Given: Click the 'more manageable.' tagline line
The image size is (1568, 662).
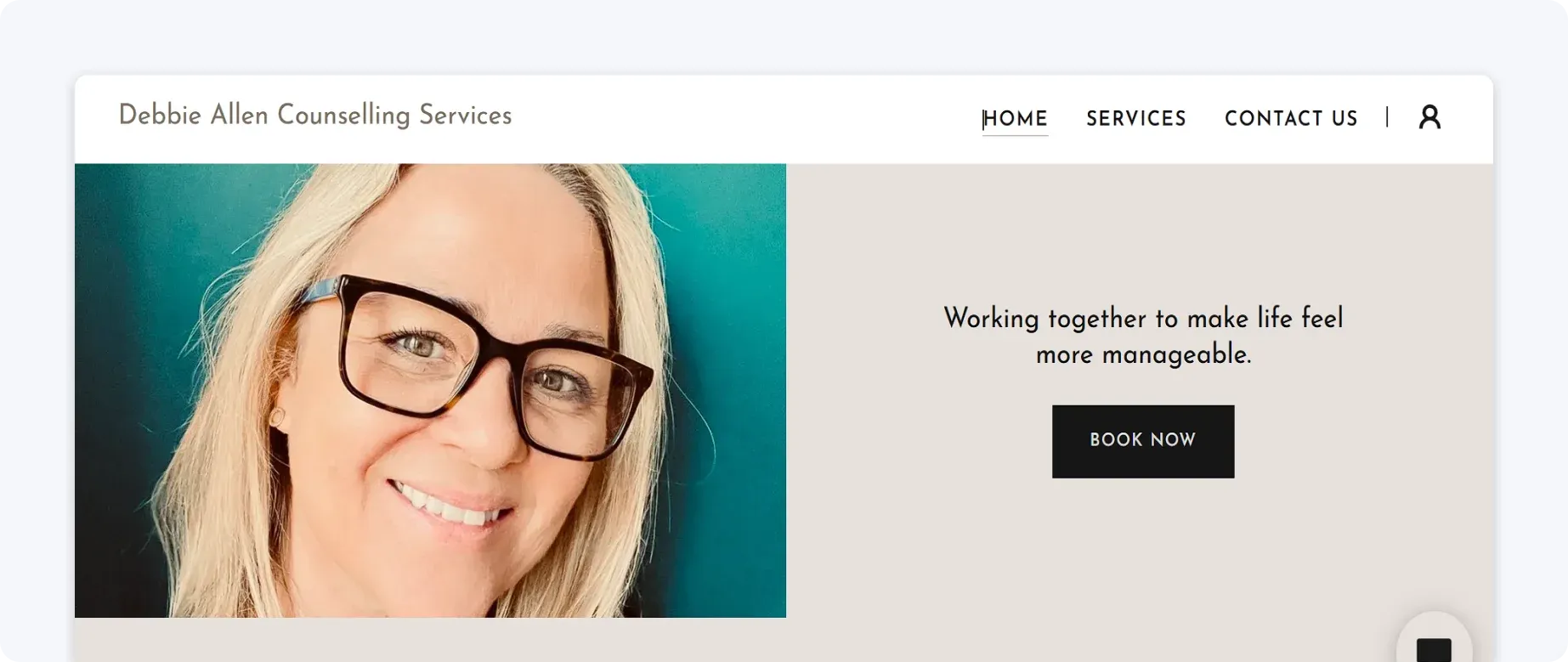Looking at the screenshot, I should click(x=1143, y=354).
